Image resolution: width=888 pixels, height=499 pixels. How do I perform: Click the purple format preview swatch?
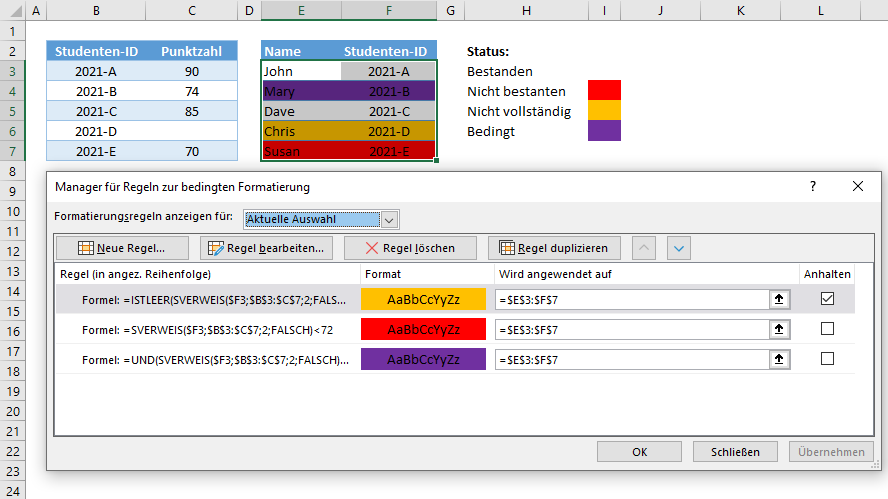click(x=423, y=360)
